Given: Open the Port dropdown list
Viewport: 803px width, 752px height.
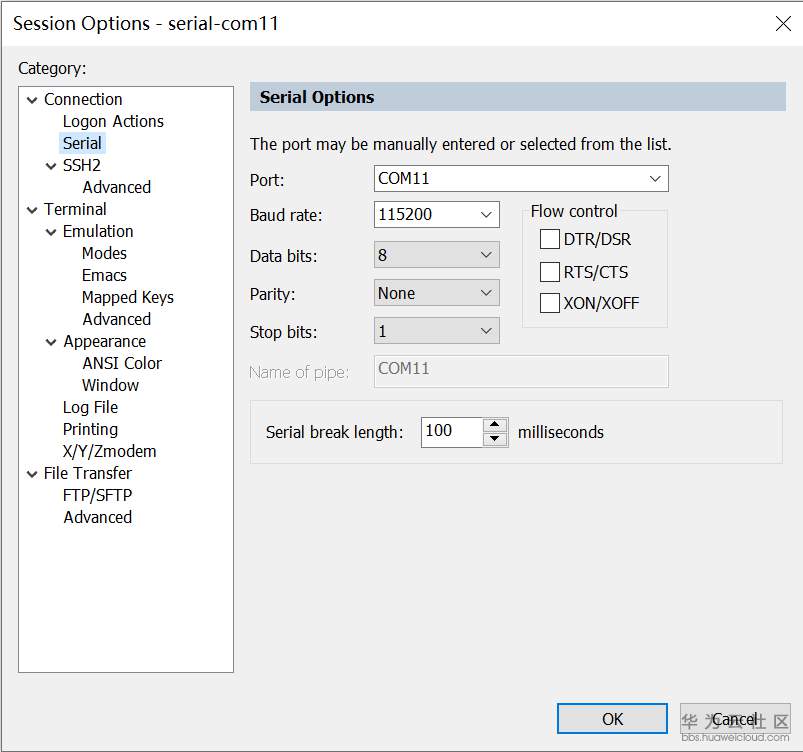Looking at the screenshot, I should 655,179.
